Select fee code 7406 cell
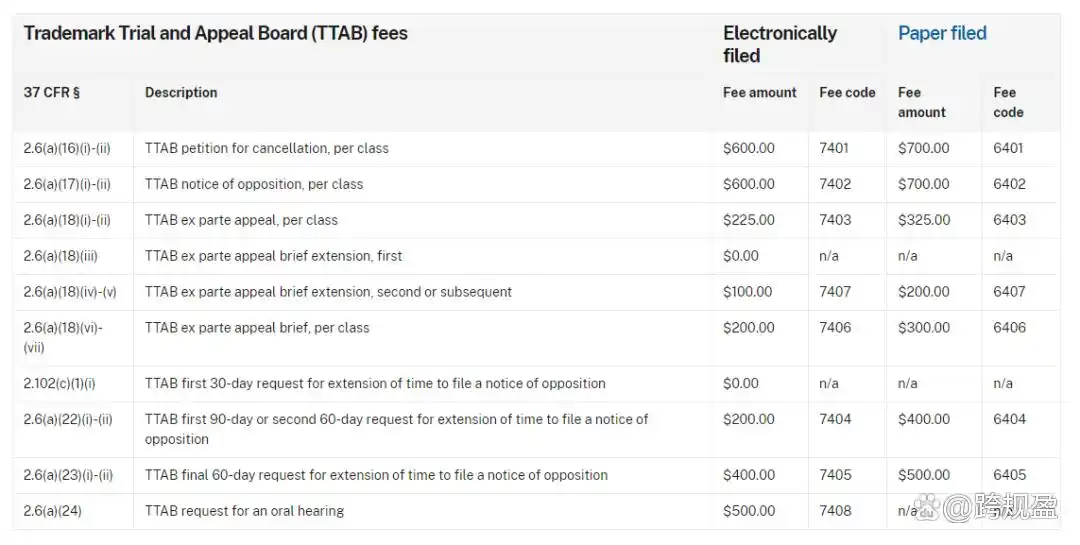 point(834,328)
